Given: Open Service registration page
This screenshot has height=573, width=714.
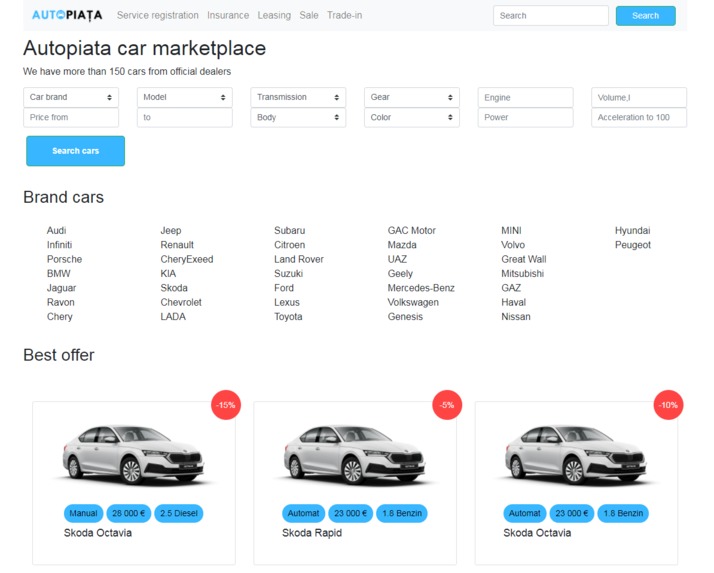Looking at the screenshot, I should tap(158, 15).
